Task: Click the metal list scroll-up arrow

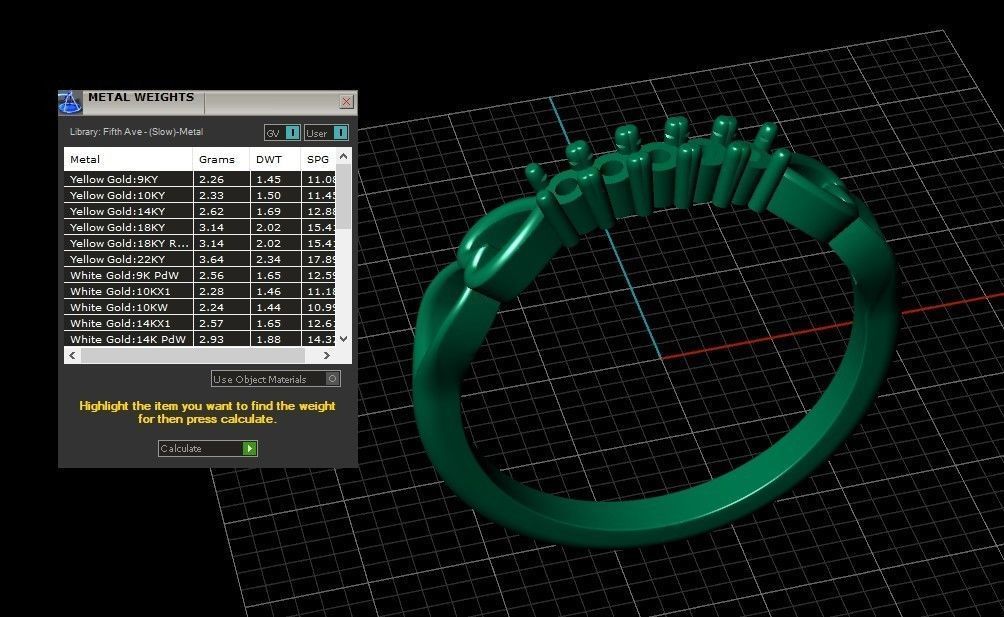Action: [x=344, y=156]
